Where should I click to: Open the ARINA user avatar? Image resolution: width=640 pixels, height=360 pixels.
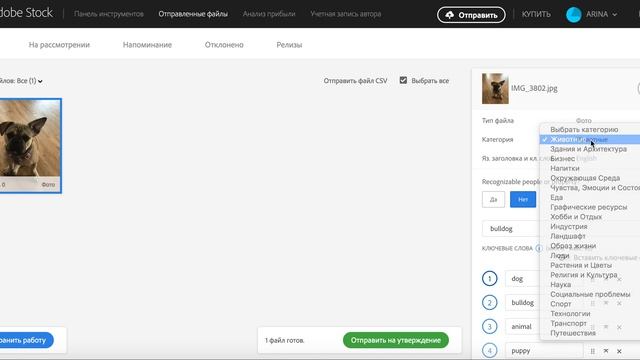[x=573, y=14]
